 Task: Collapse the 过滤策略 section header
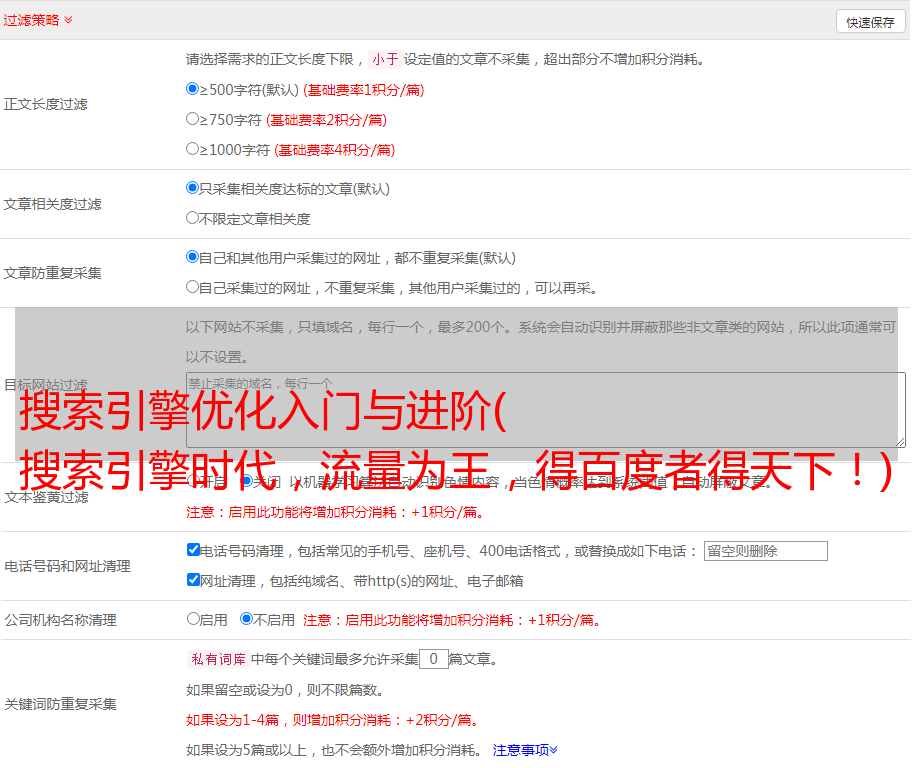pyautogui.click(x=38, y=20)
